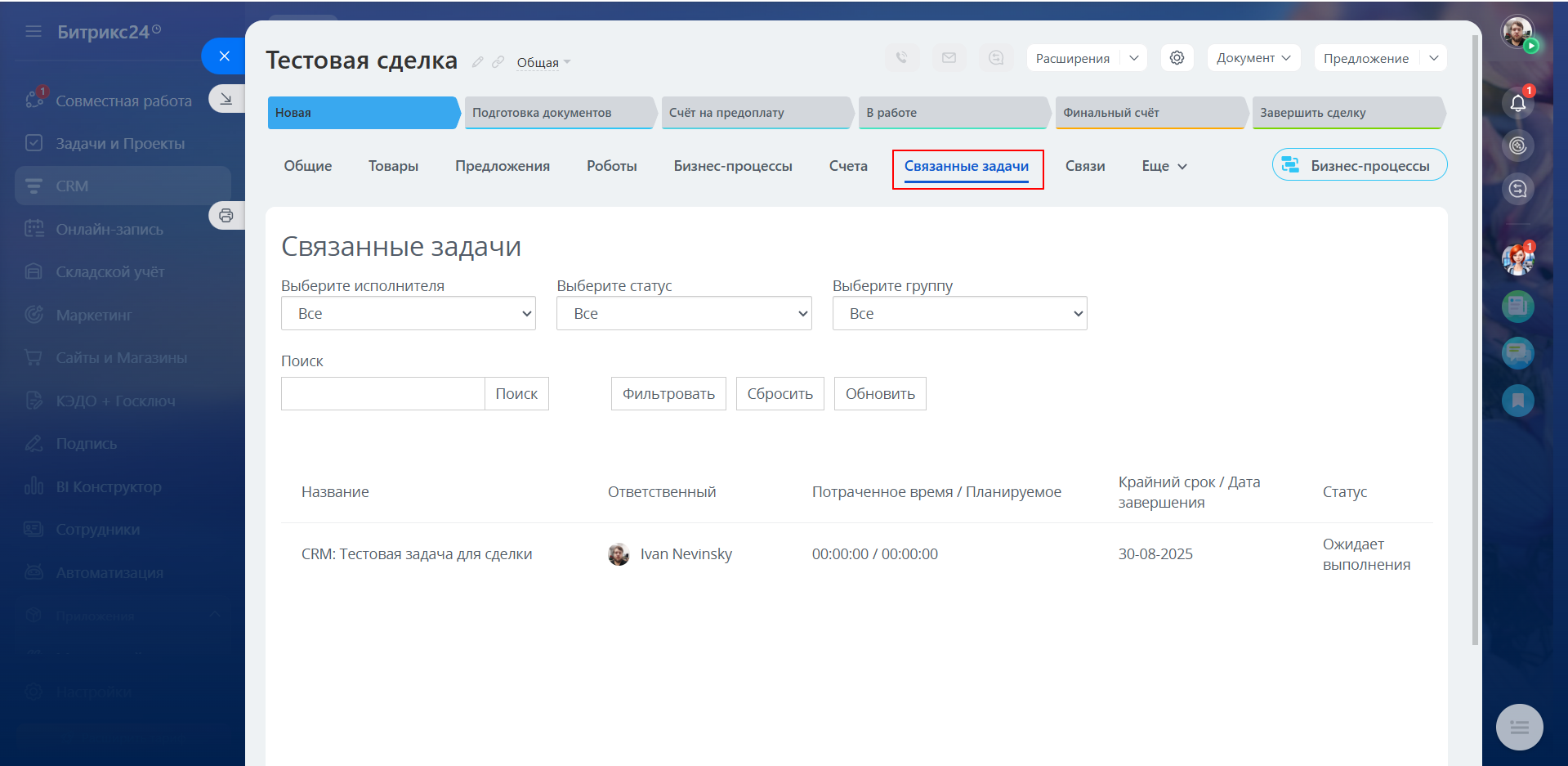This screenshot has width=1568, height=766.
Task: Copy deal link using the chain icon
Action: pyautogui.click(x=498, y=62)
